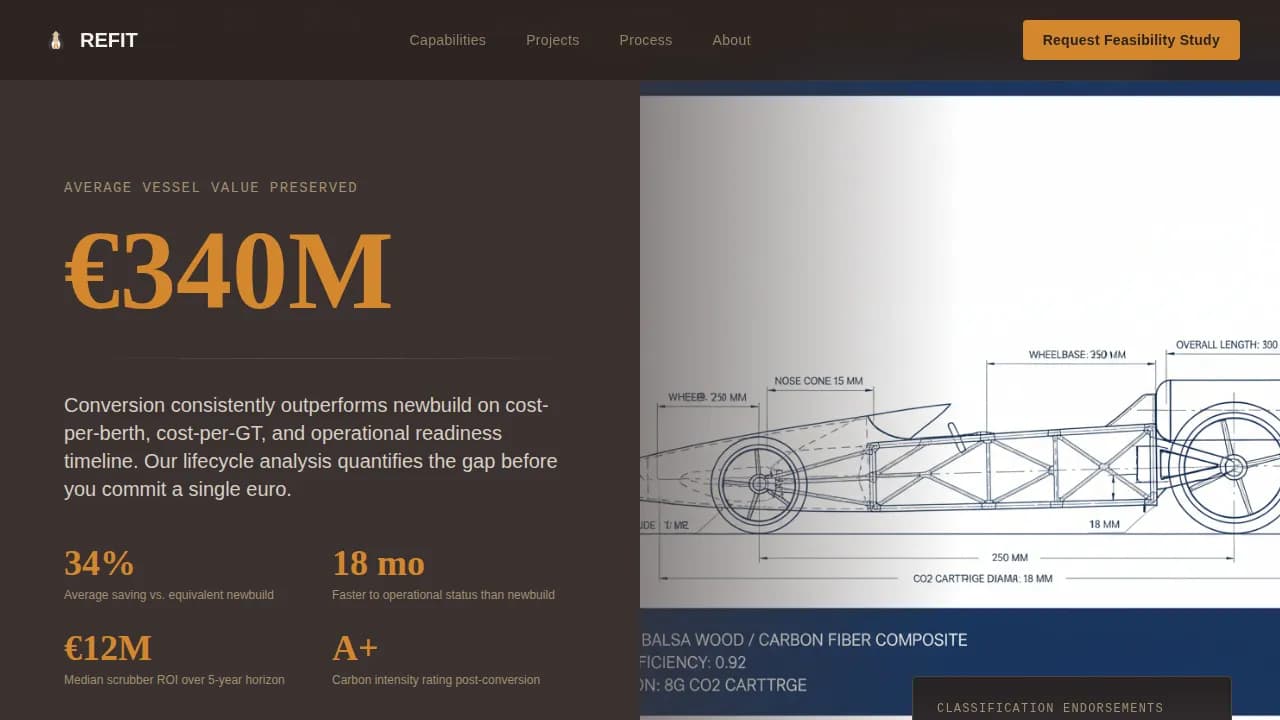Go to the Projects page
1280x720 pixels.
(x=553, y=40)
